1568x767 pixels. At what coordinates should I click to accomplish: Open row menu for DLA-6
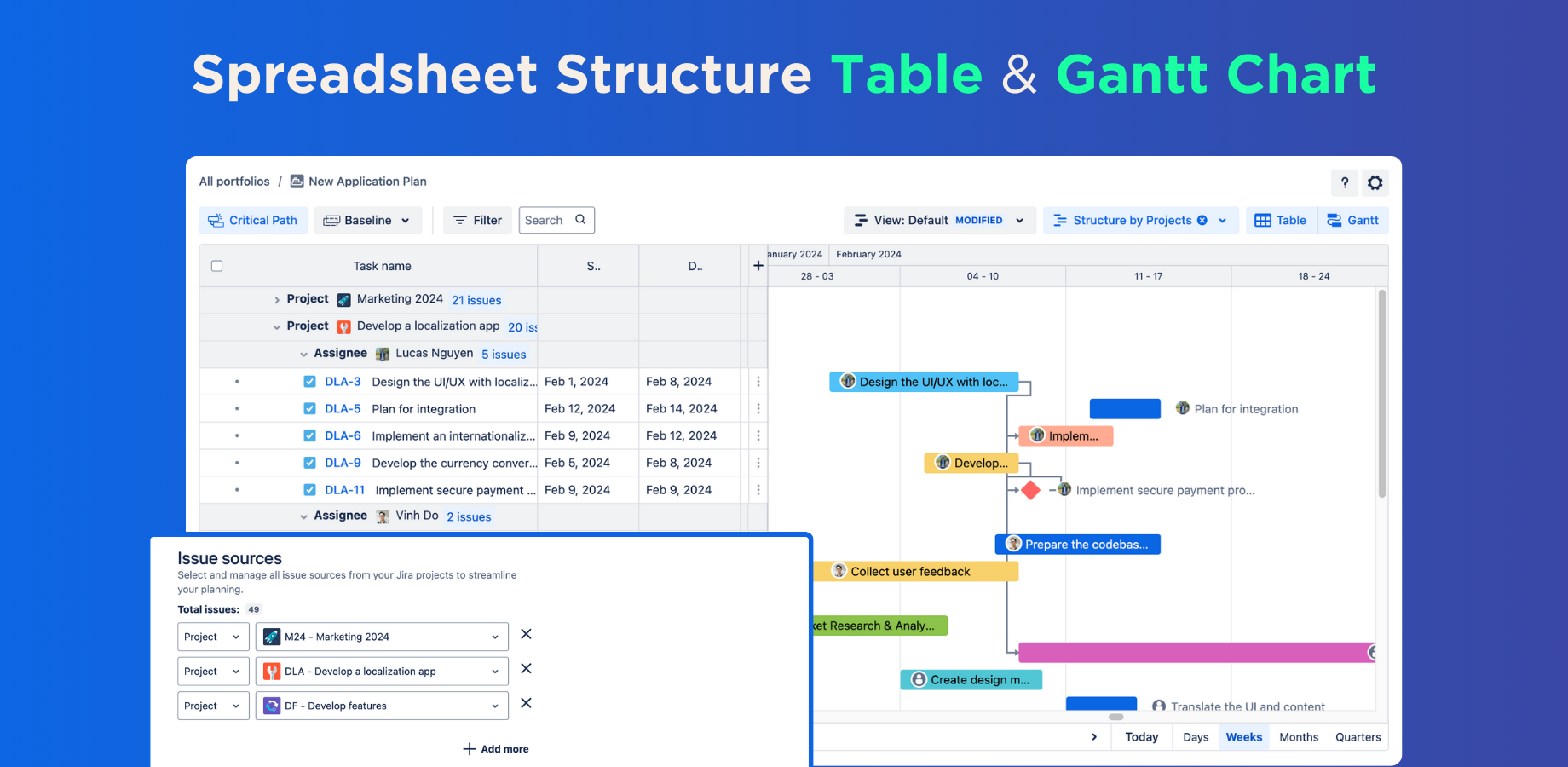pos(758,435)
